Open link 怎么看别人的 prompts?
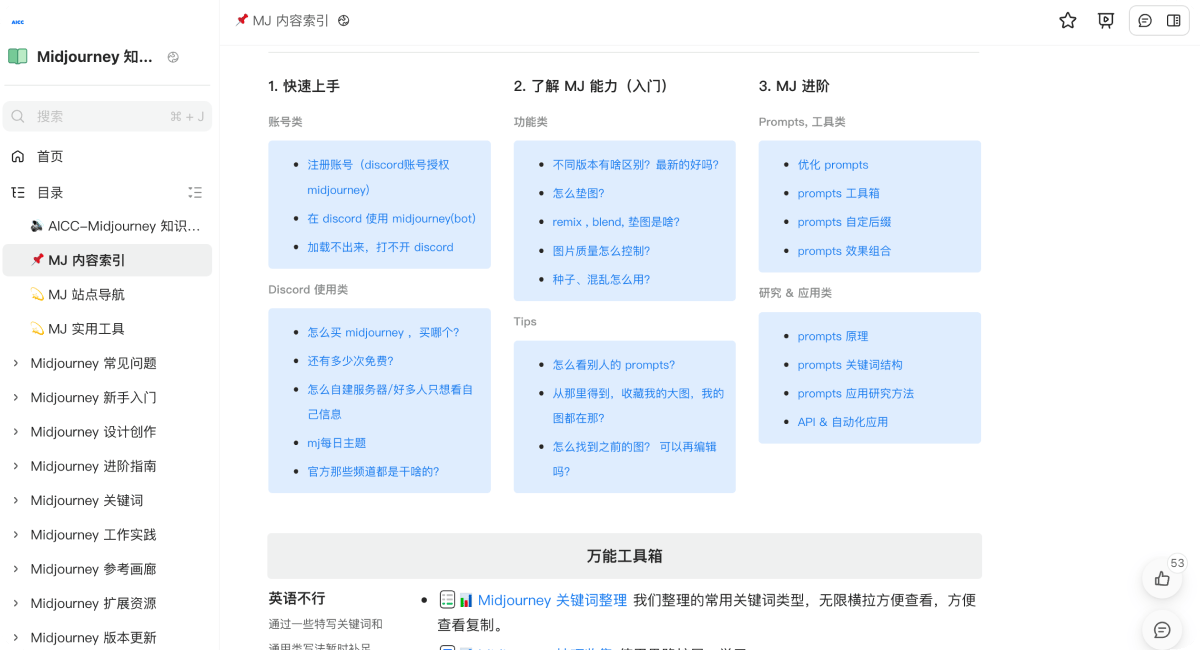This screenshot has width=1200, height=650. pos(613,365)
